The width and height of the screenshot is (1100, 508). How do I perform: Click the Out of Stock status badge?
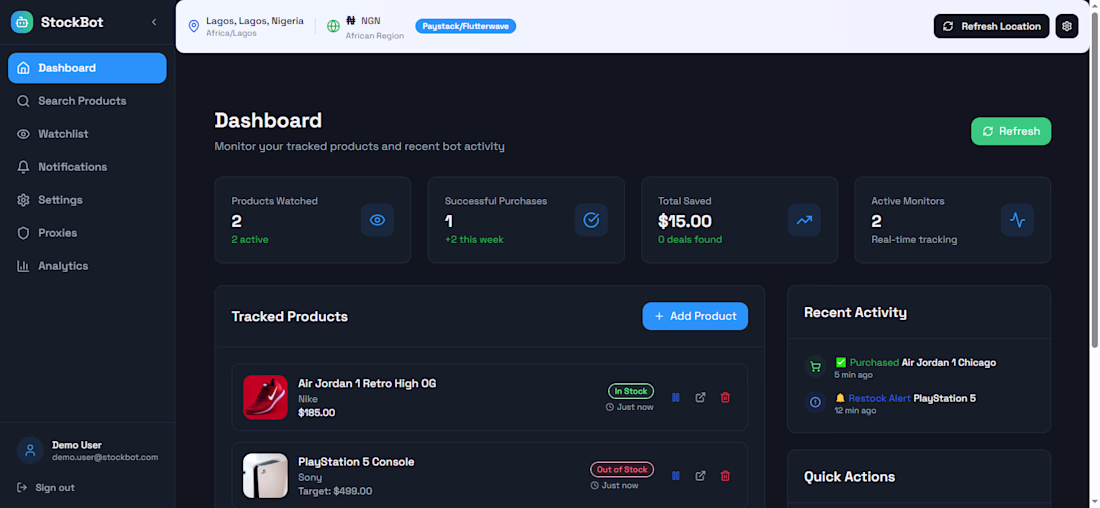point(622,469)
